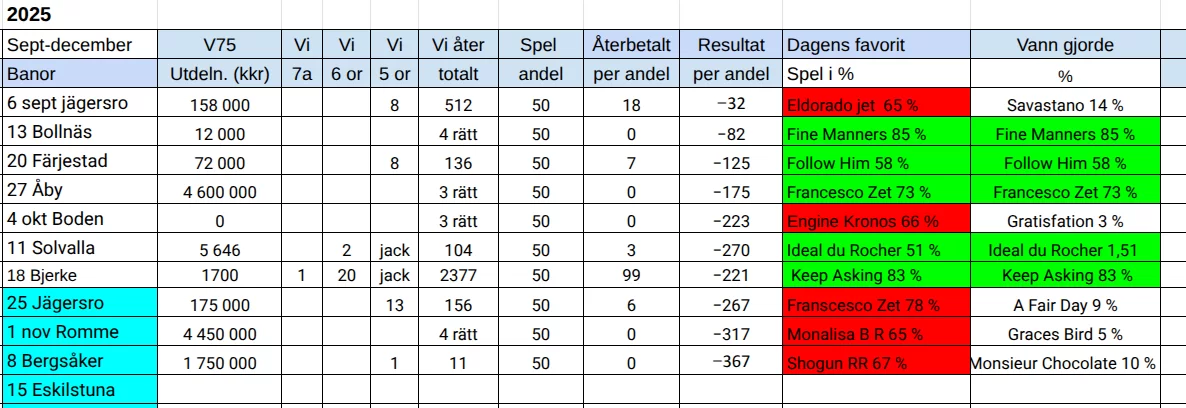Click the red Eldorado jet 65 % cell
This screenshot has height=408, width=1186.
point(876,104)
